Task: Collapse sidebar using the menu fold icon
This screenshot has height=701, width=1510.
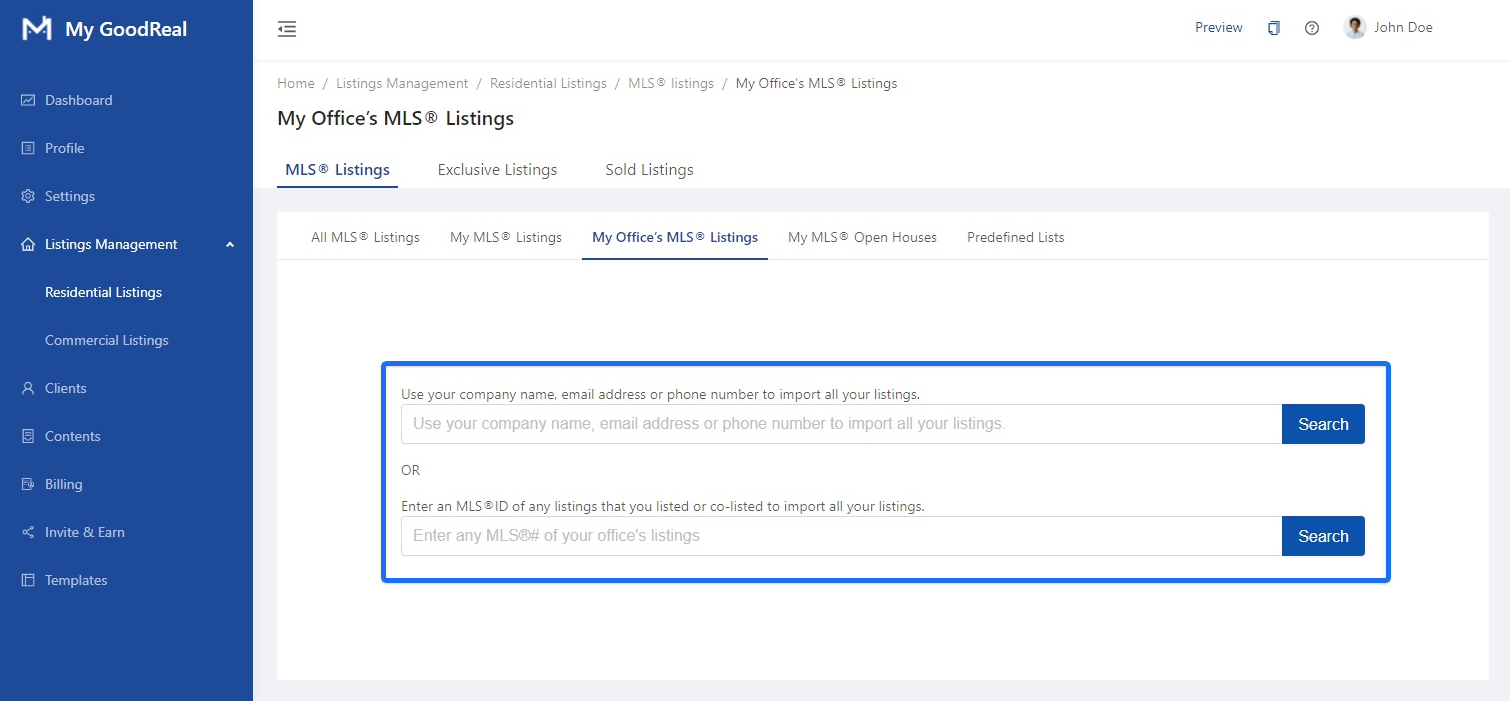Action: coord(287,29)
